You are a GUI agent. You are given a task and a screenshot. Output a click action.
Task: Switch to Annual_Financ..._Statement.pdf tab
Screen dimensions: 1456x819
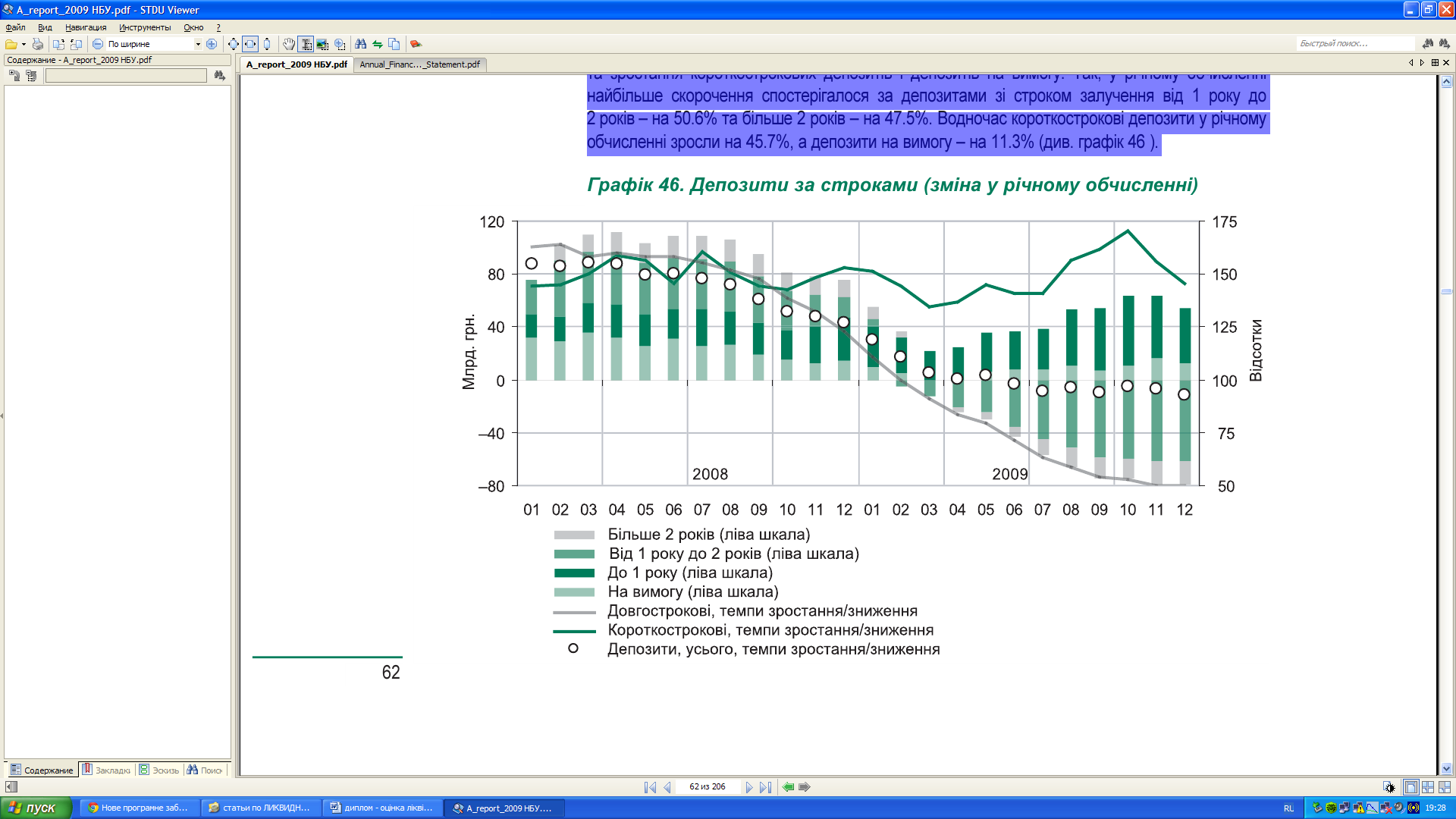click(x=419, y=64)
